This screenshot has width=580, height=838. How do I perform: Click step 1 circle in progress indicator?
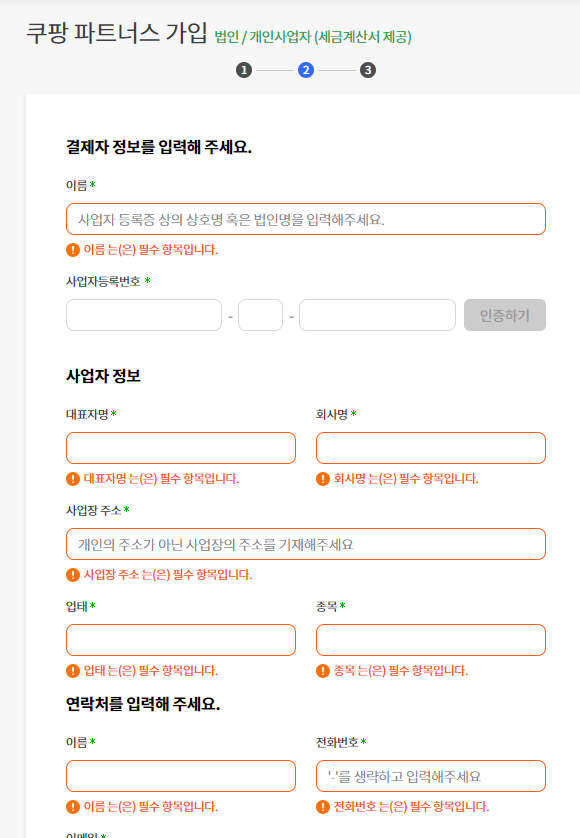[244, 70]
